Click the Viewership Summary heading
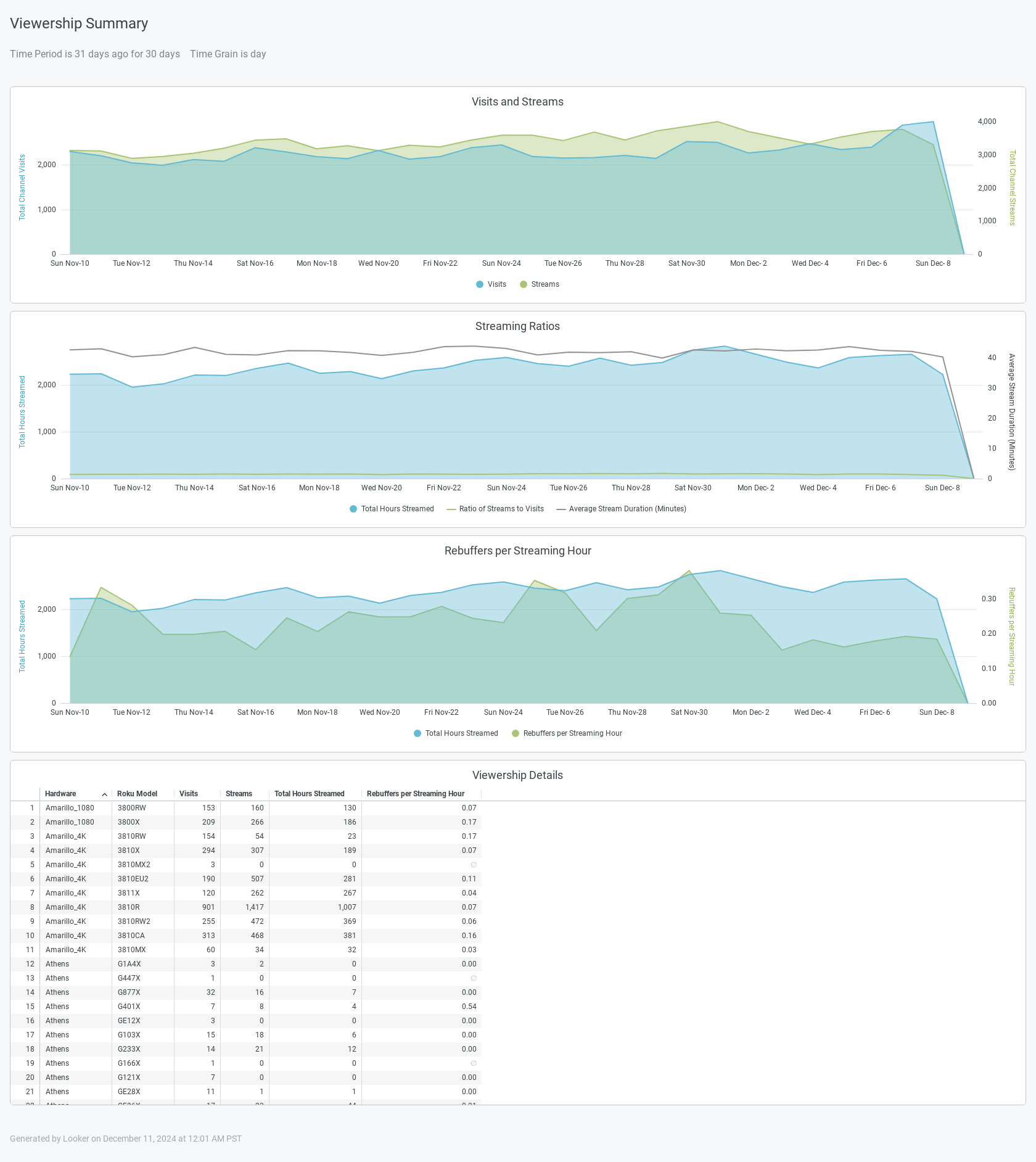This screenshot has height=1162, width=1036. pos(79,23)
